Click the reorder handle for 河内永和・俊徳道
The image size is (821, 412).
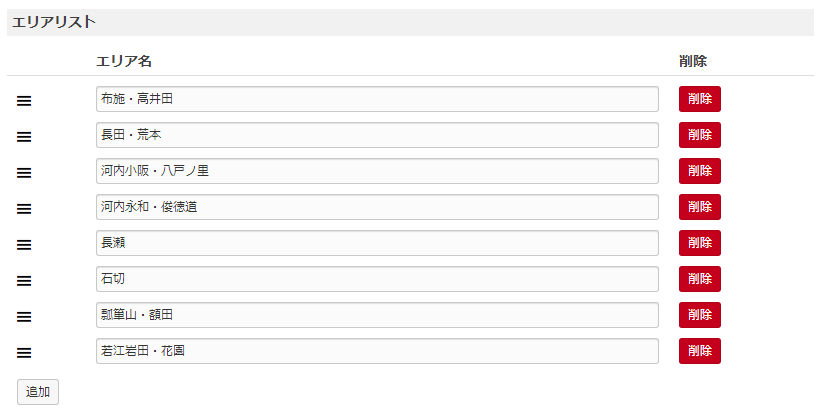click(x=24, y=208)
